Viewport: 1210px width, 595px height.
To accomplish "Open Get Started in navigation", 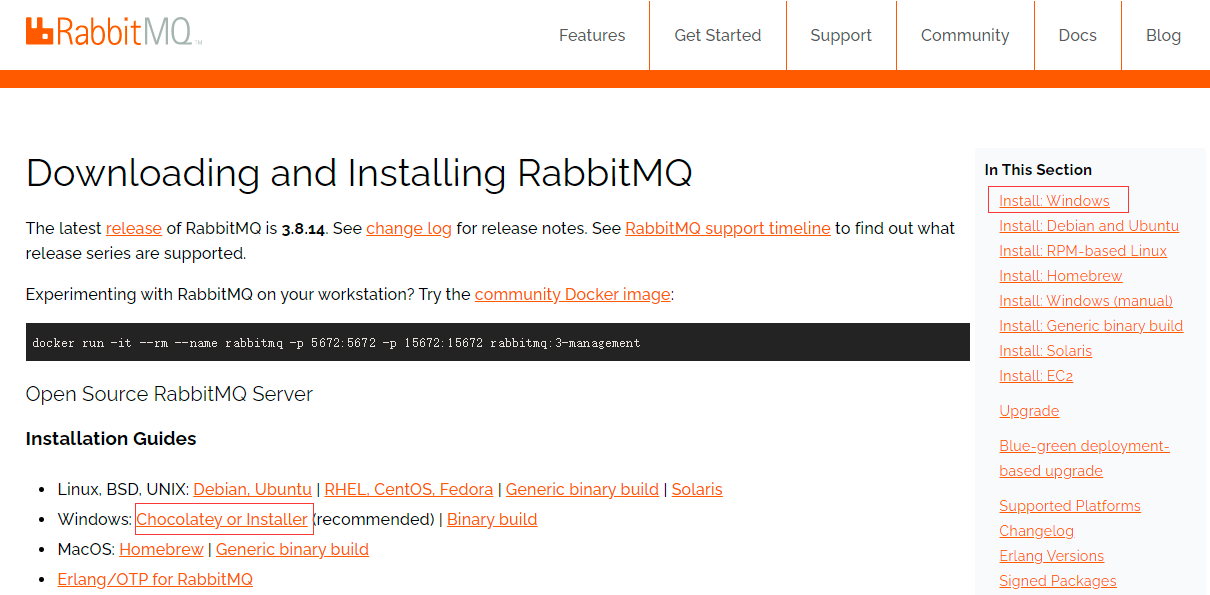I will (x=718, y=35).
